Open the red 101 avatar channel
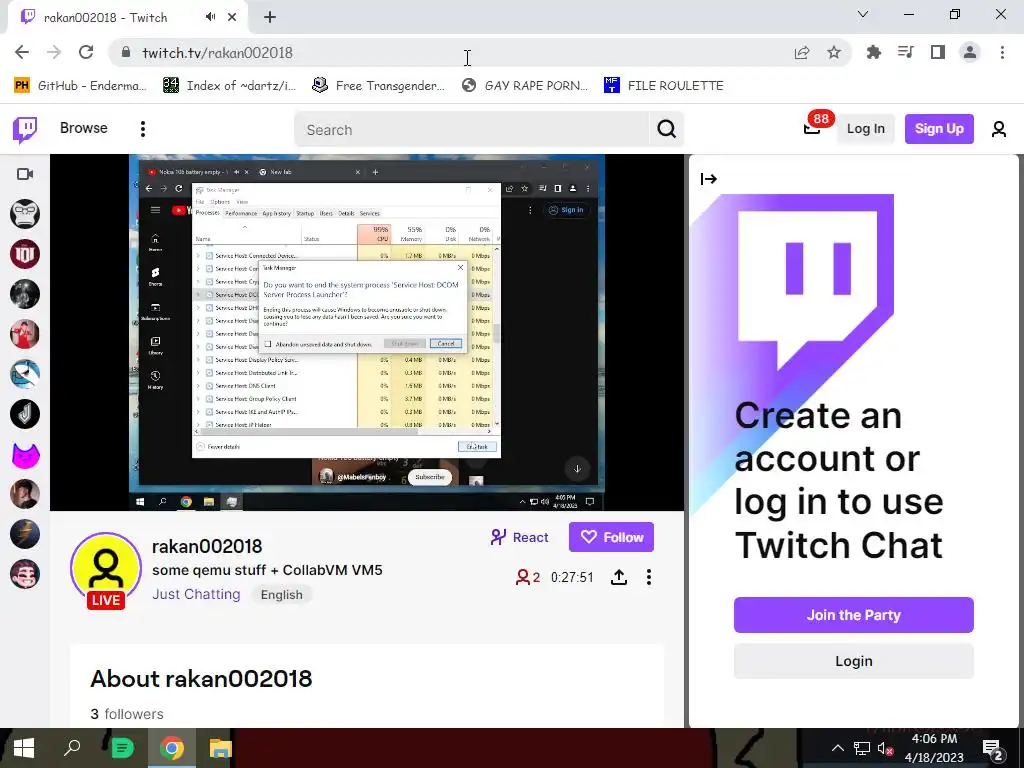This screenshot has height=768, width=1024. [25, 254]
